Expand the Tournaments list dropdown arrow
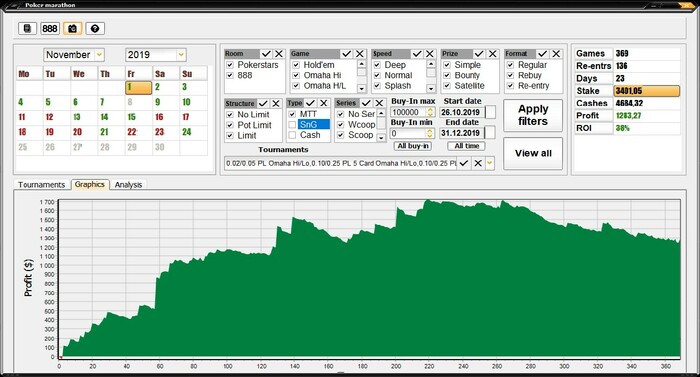The image size is (700, 377). click(x=490, y=163)
